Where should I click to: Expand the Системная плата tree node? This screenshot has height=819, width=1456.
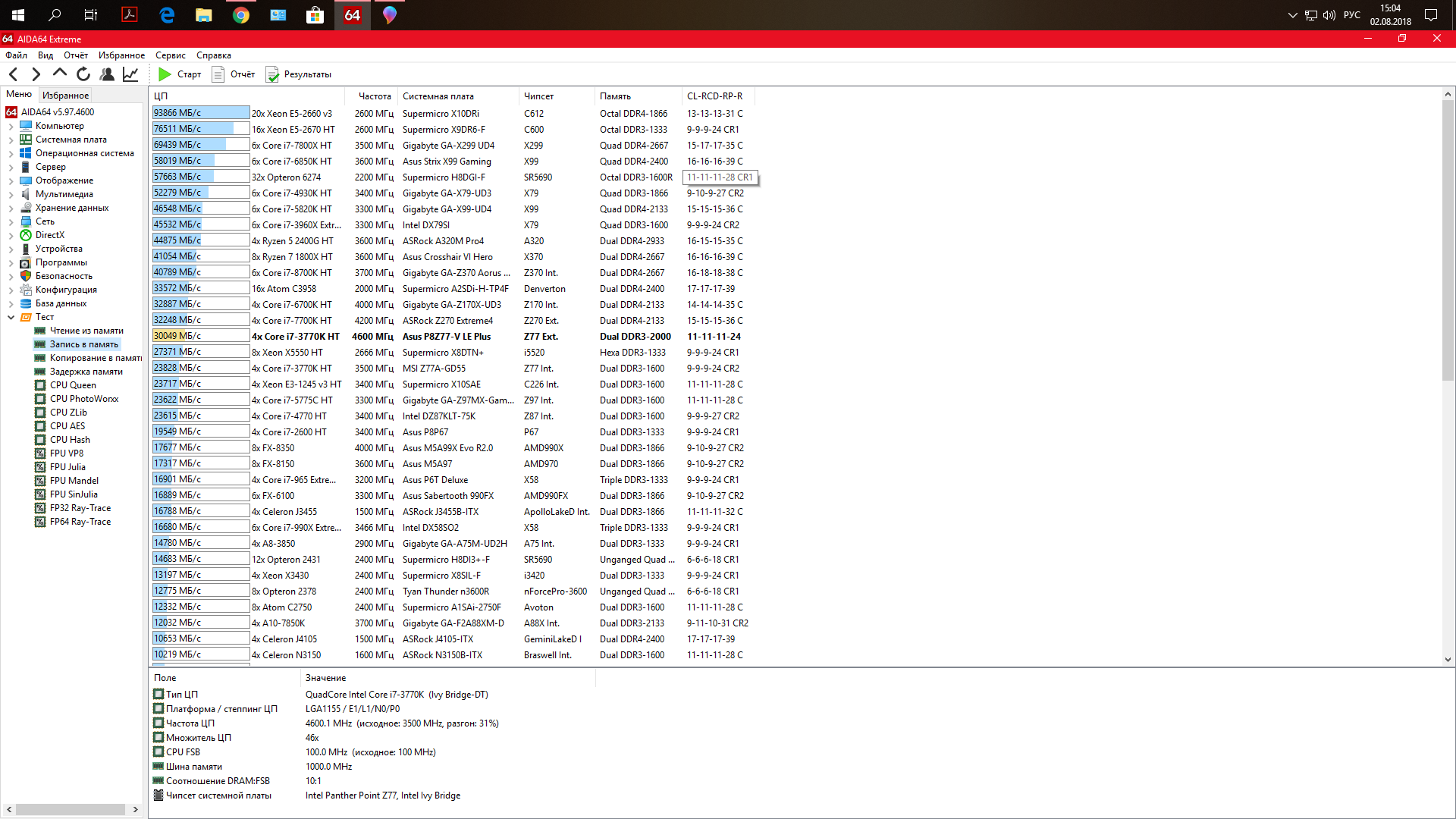click(11, 140)
